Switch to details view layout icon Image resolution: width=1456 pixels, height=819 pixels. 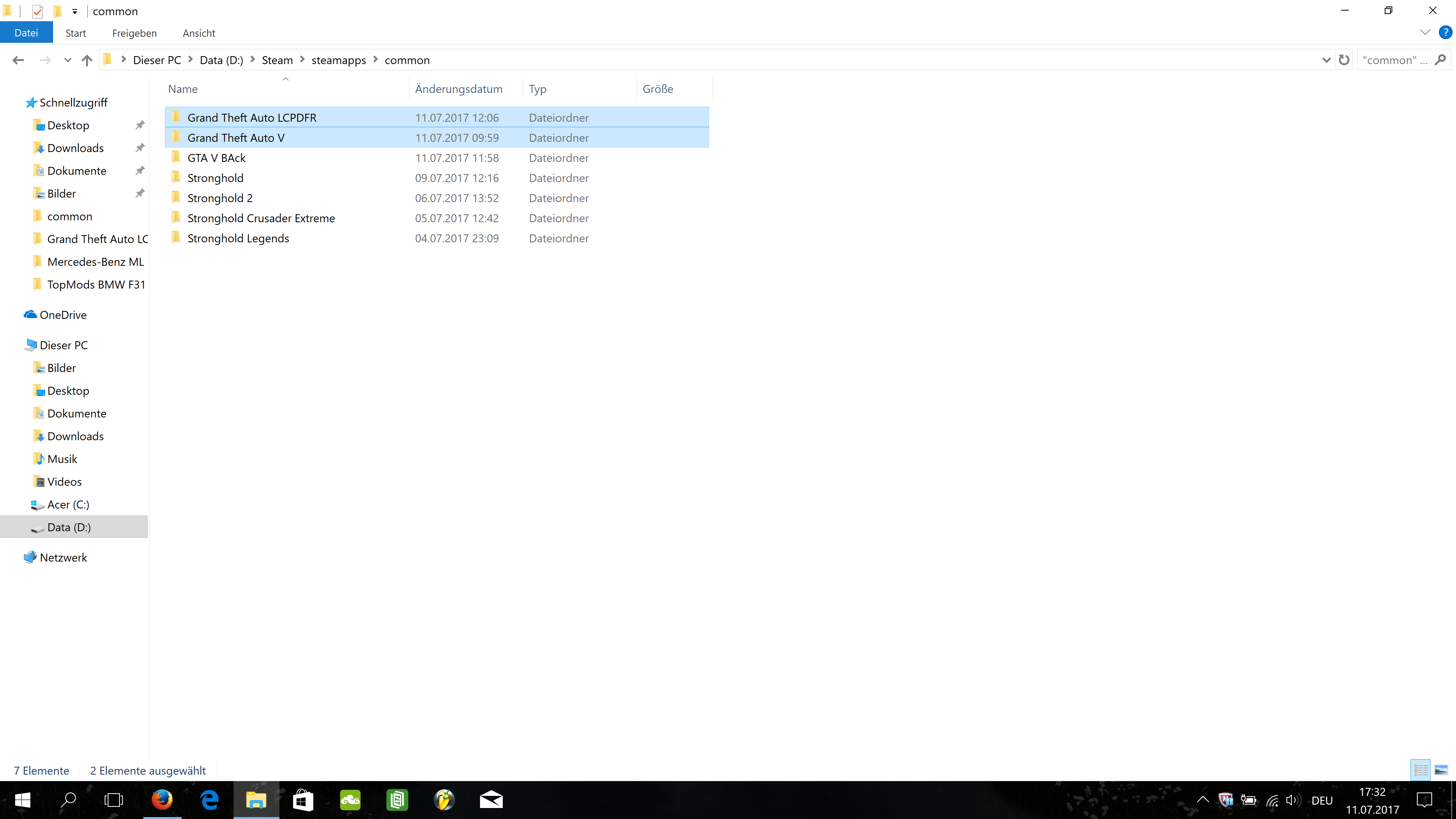(1420, 770)
